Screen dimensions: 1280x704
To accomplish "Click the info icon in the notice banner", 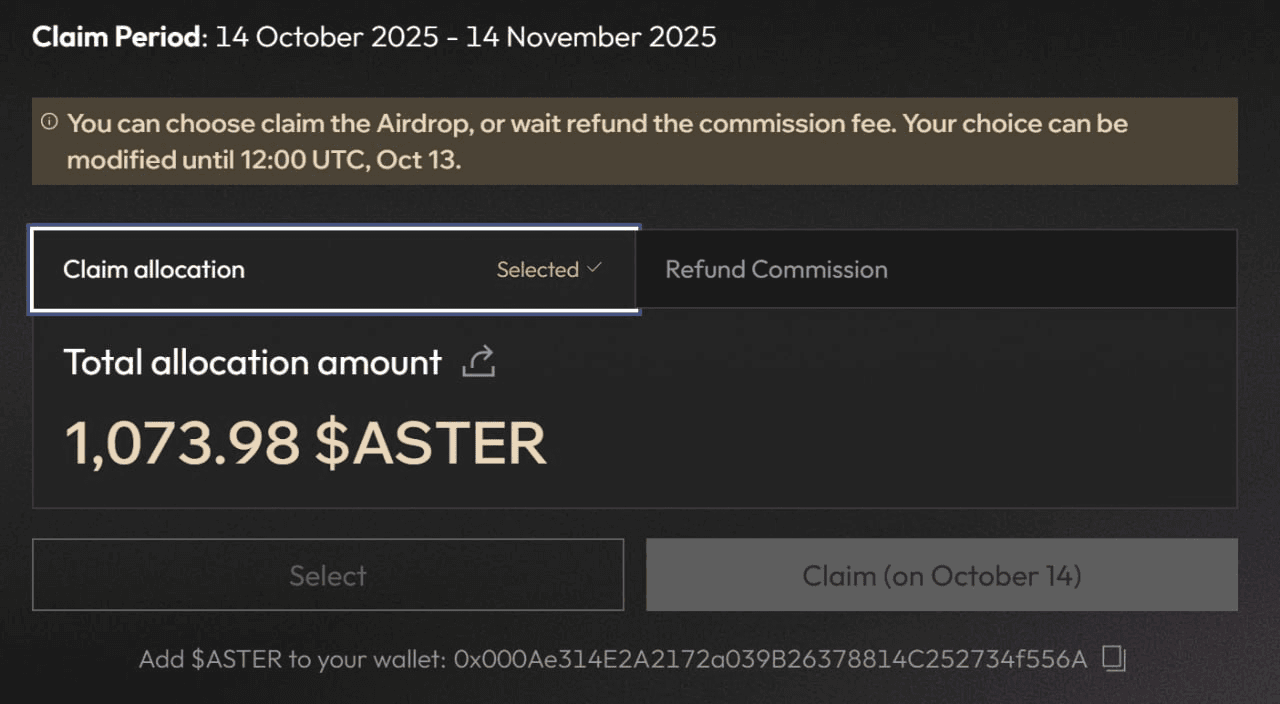I will (48, 122).
